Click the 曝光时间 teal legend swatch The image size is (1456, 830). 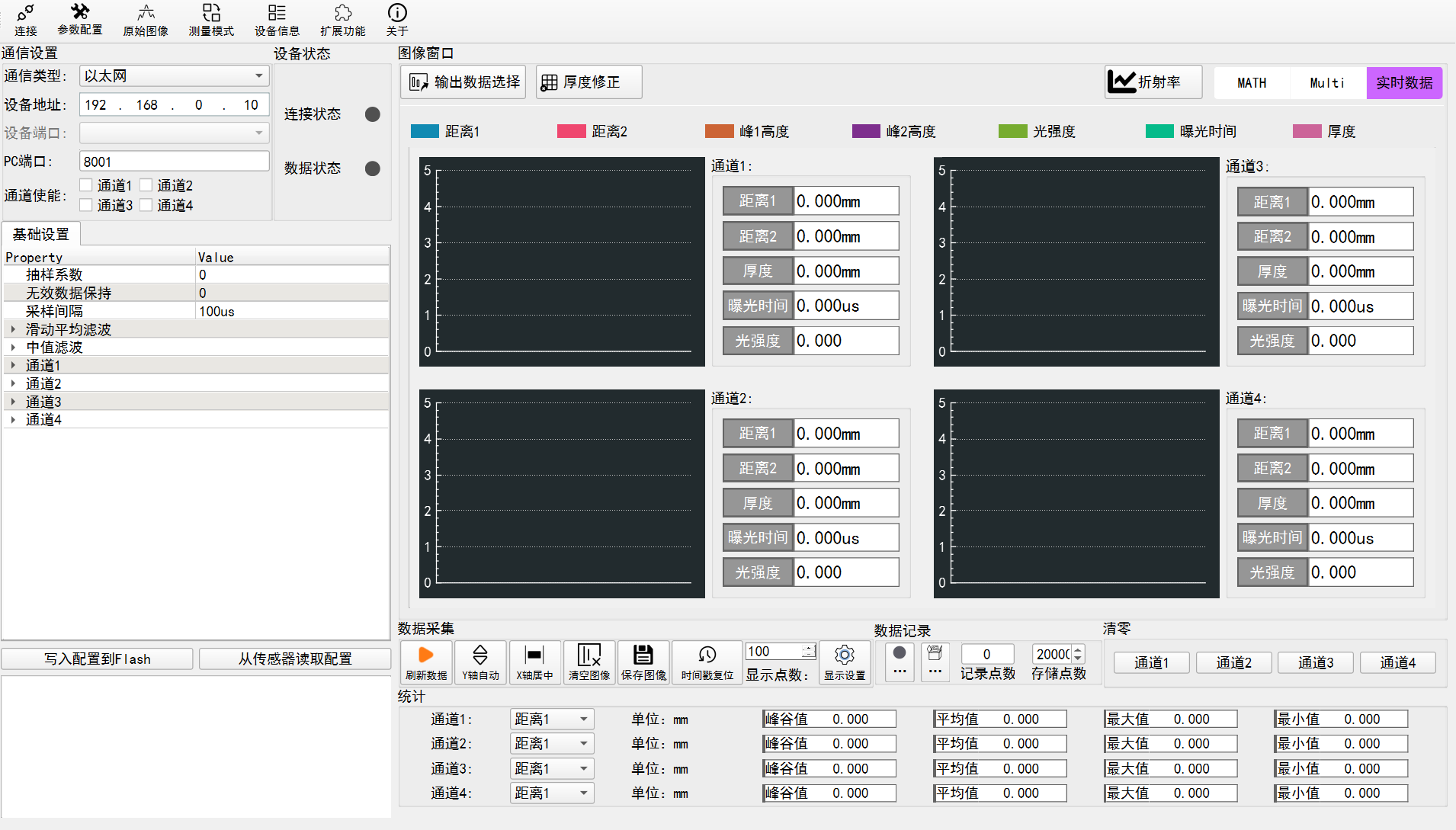tap(1160, 131)
